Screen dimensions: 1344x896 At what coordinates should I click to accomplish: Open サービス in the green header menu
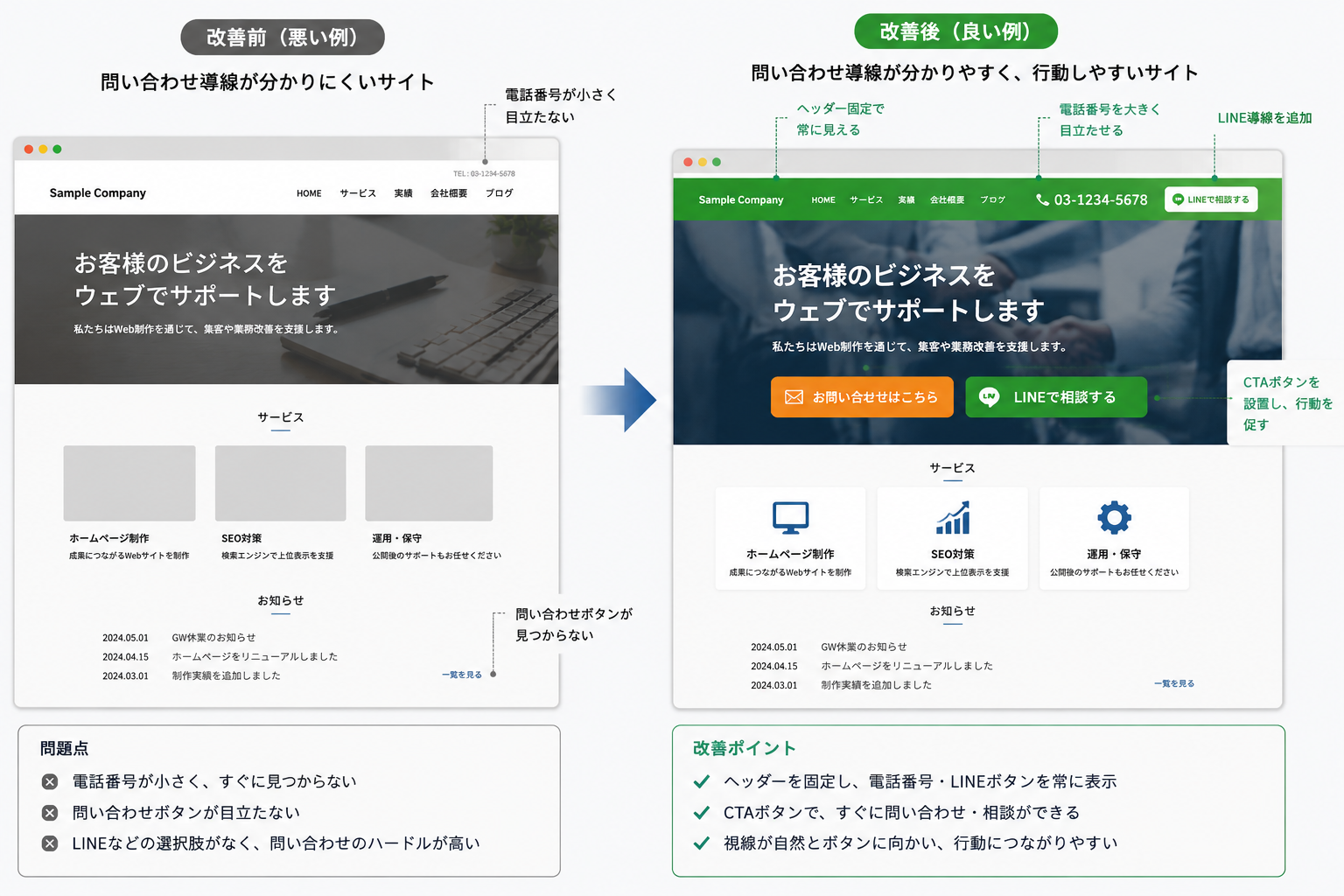click(866, 200)
